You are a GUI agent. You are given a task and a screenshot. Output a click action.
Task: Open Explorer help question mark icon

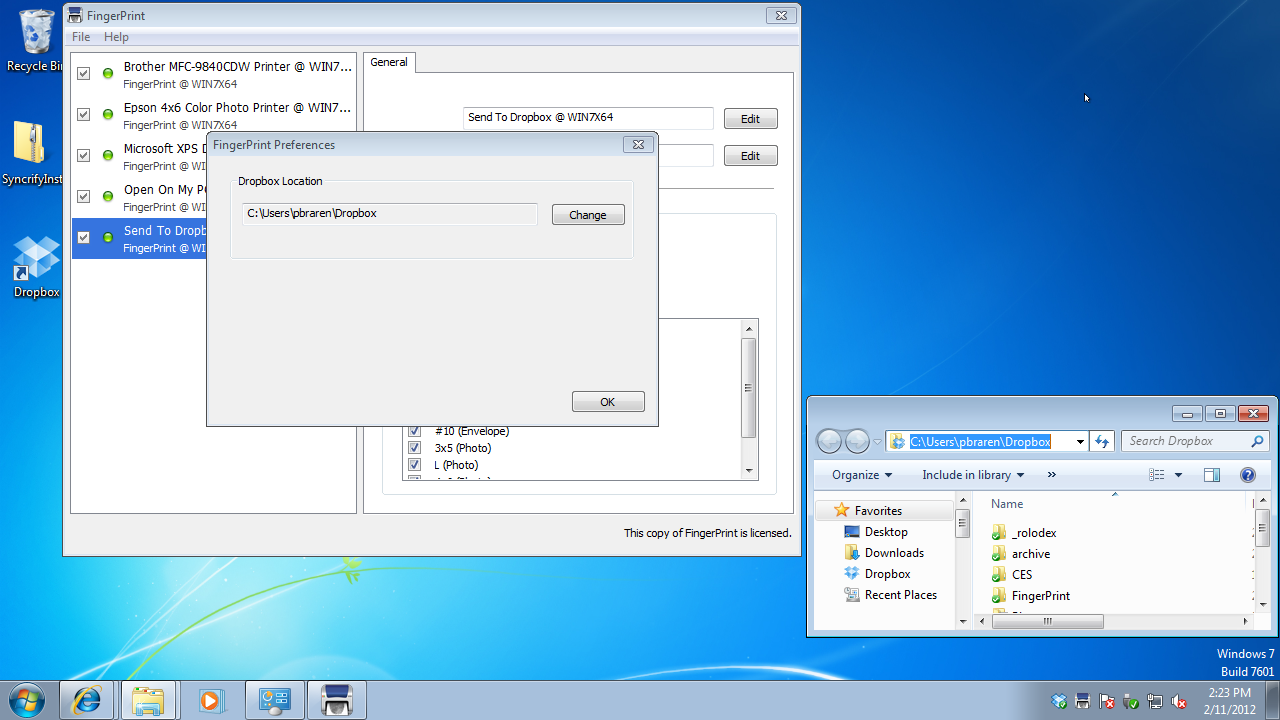pyautogui.click(x=1247, y=475)
